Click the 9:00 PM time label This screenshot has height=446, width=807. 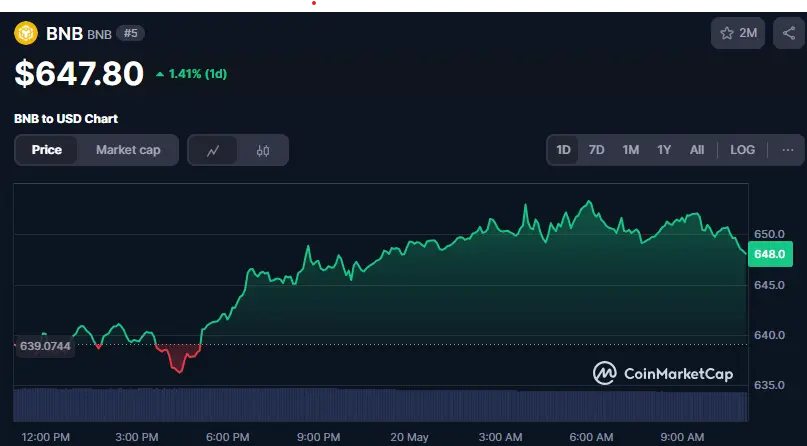(x=319, y=437)
